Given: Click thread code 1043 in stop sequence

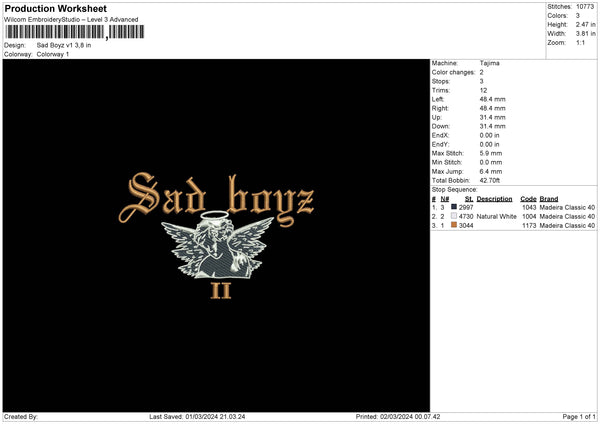Looking at the screenshot, I should tap(529, 207).
